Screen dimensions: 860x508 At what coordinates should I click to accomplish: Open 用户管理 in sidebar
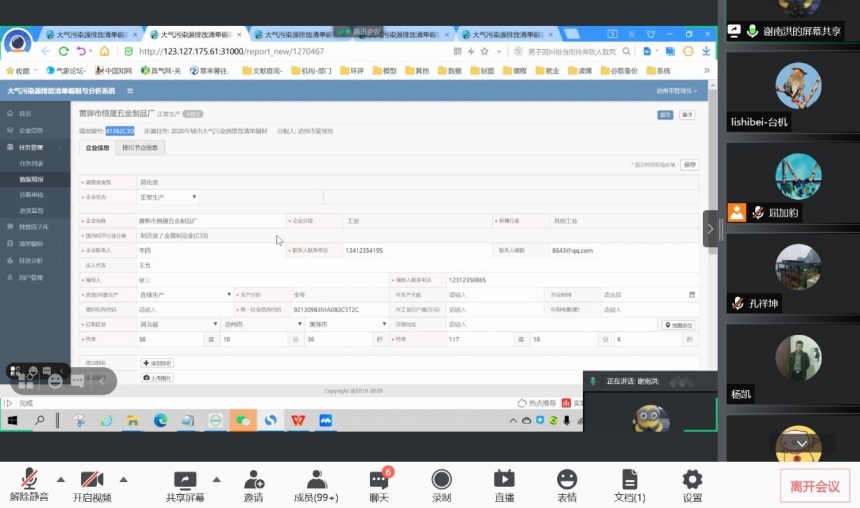tap(35, 278)
